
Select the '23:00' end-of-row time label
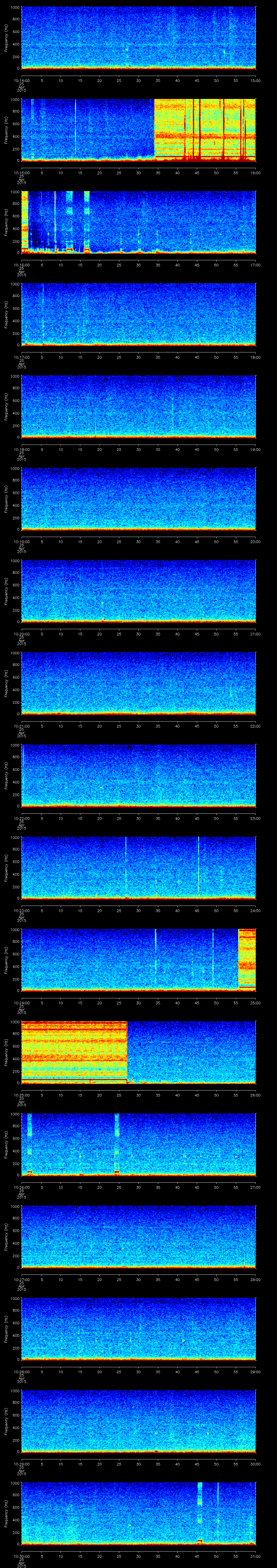pos(256,818)
